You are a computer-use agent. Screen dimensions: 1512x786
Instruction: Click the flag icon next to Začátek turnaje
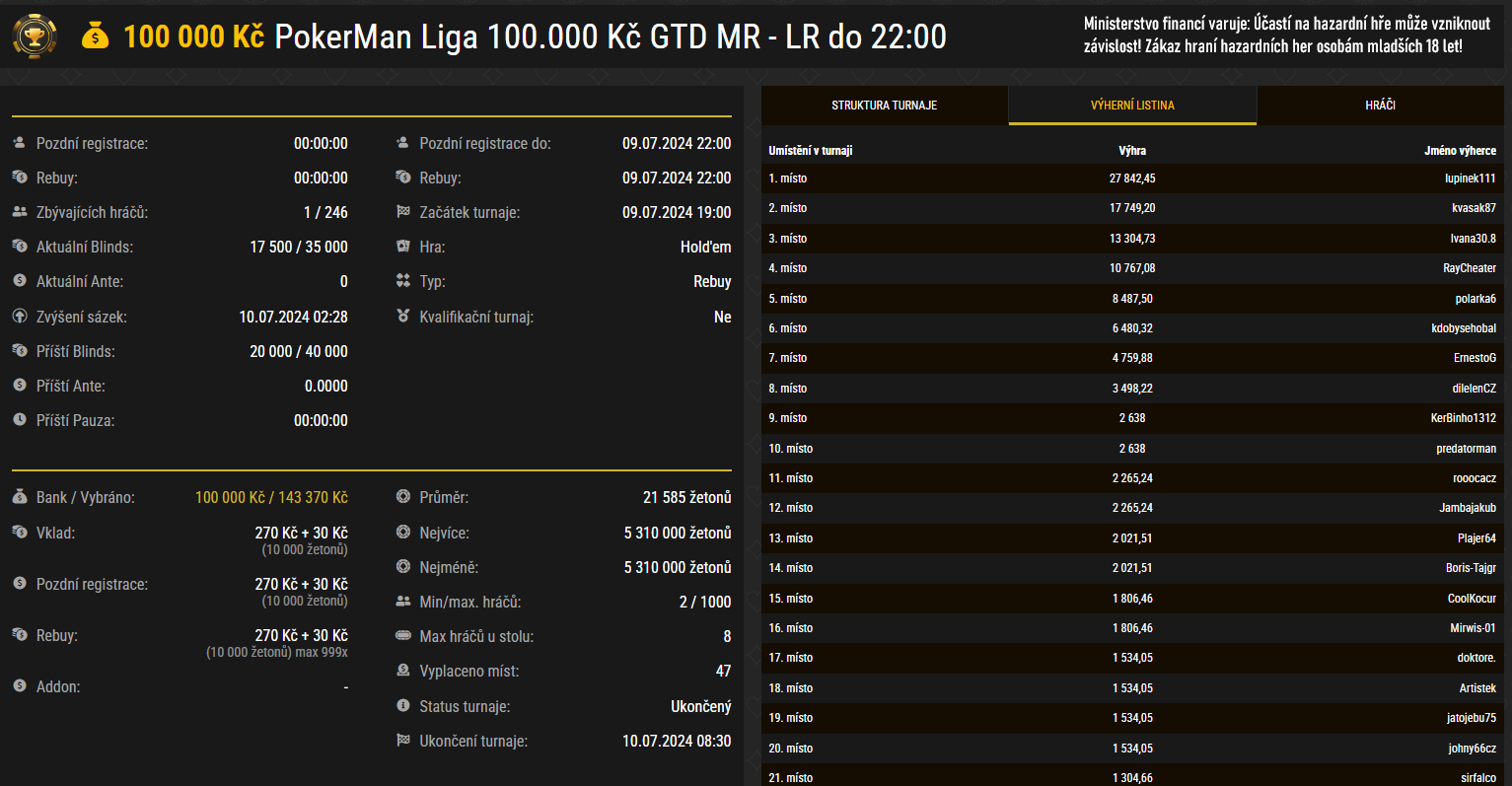point(402,212)
